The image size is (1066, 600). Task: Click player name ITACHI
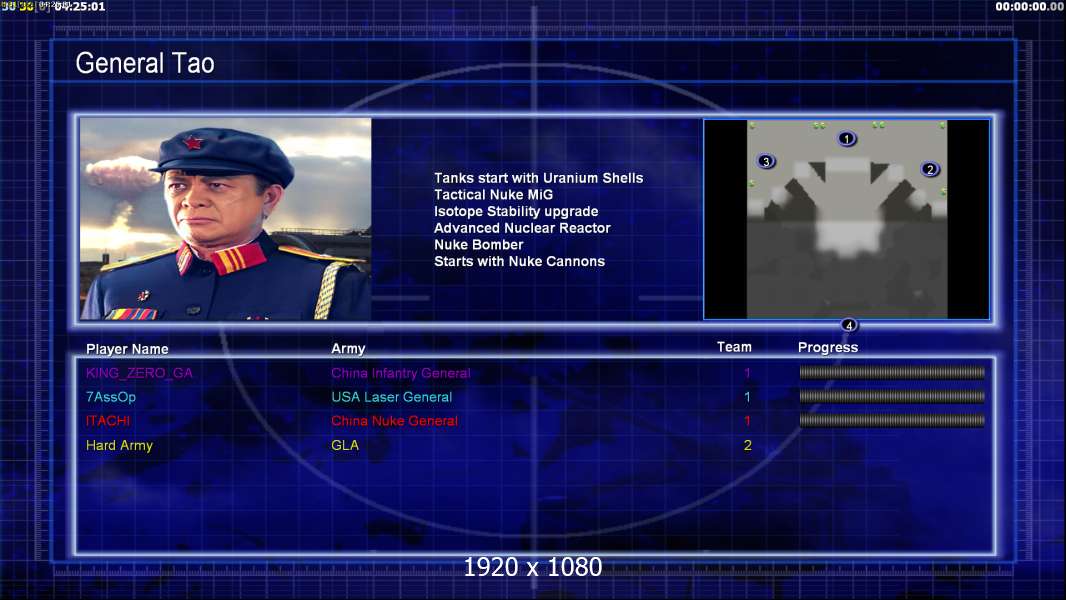(107, 421)
